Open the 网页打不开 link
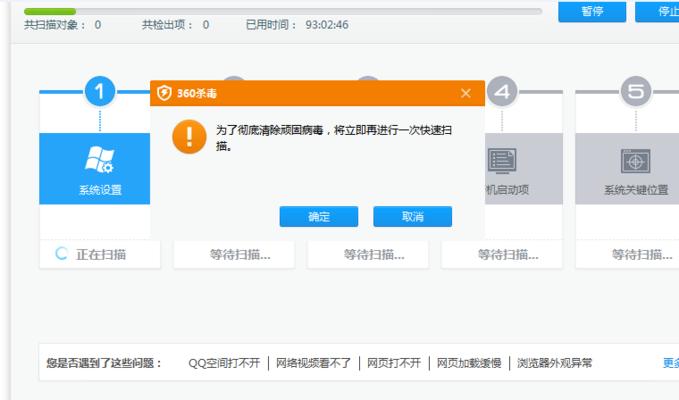The width and height of the screenshot is (679, 400). (x=394, y=363)
